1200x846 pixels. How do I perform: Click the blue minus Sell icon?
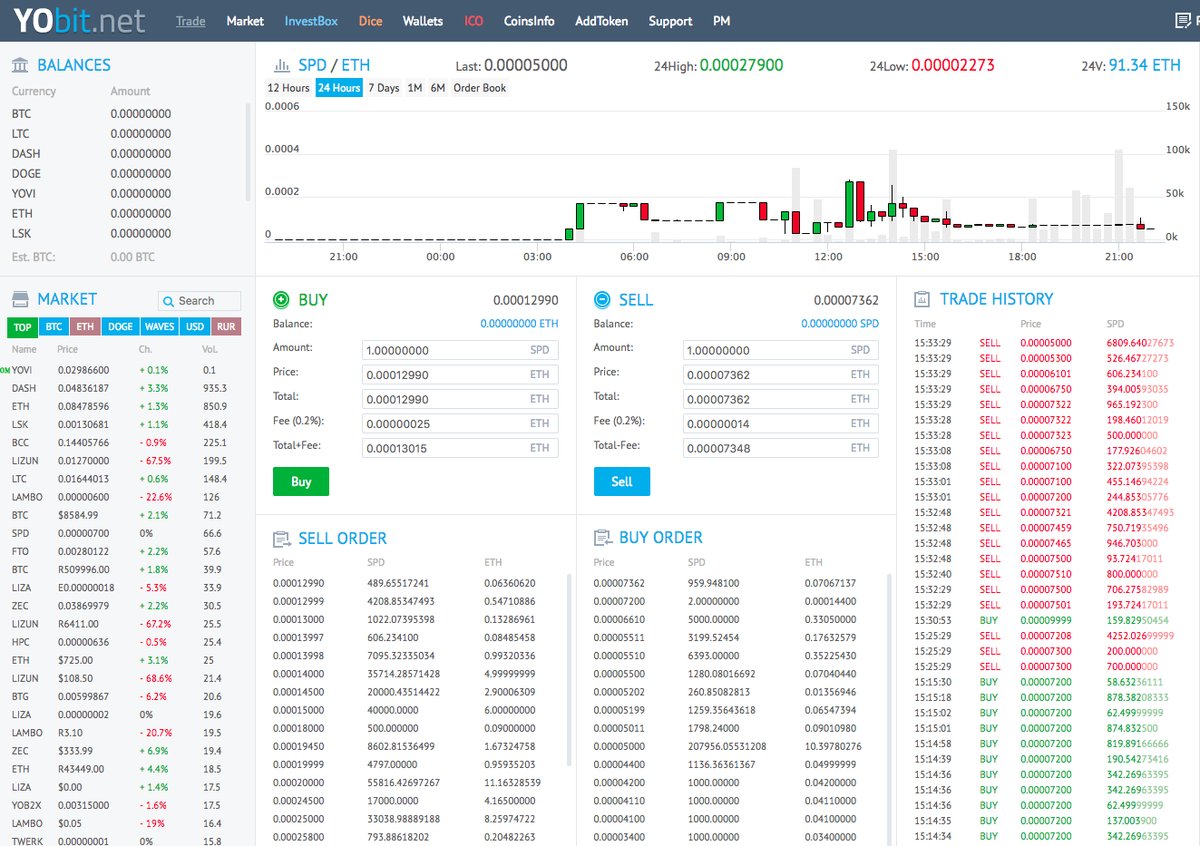coord(602,299)
